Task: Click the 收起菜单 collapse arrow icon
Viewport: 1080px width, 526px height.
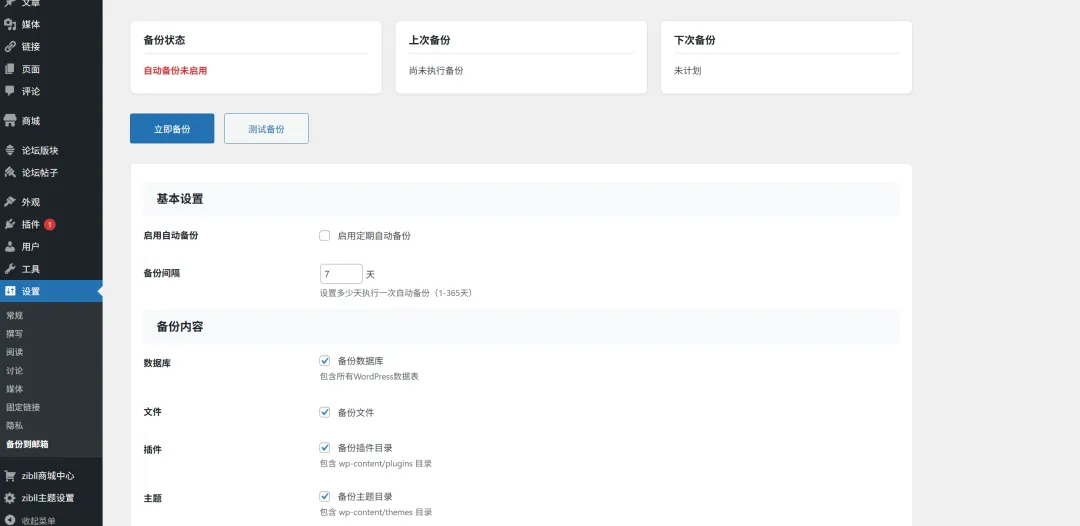Action: point(10,520)
